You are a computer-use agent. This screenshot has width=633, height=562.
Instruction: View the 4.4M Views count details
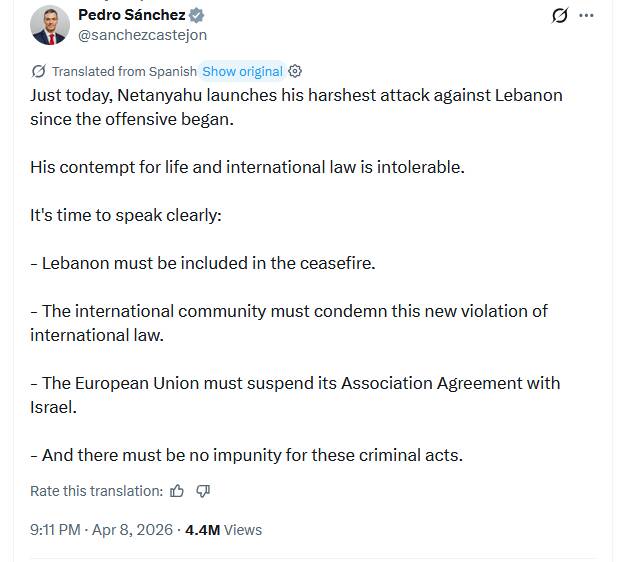pyautogui.click(x=223, y=530)
